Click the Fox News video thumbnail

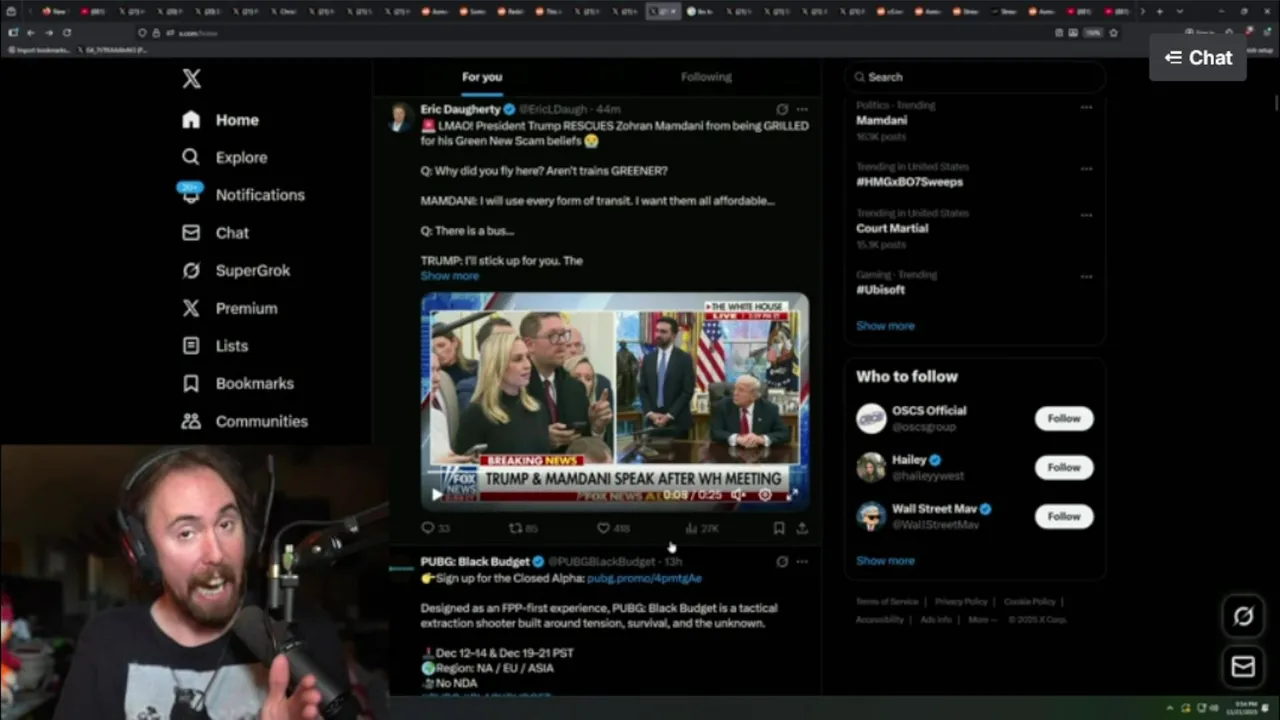pos(614,400)
